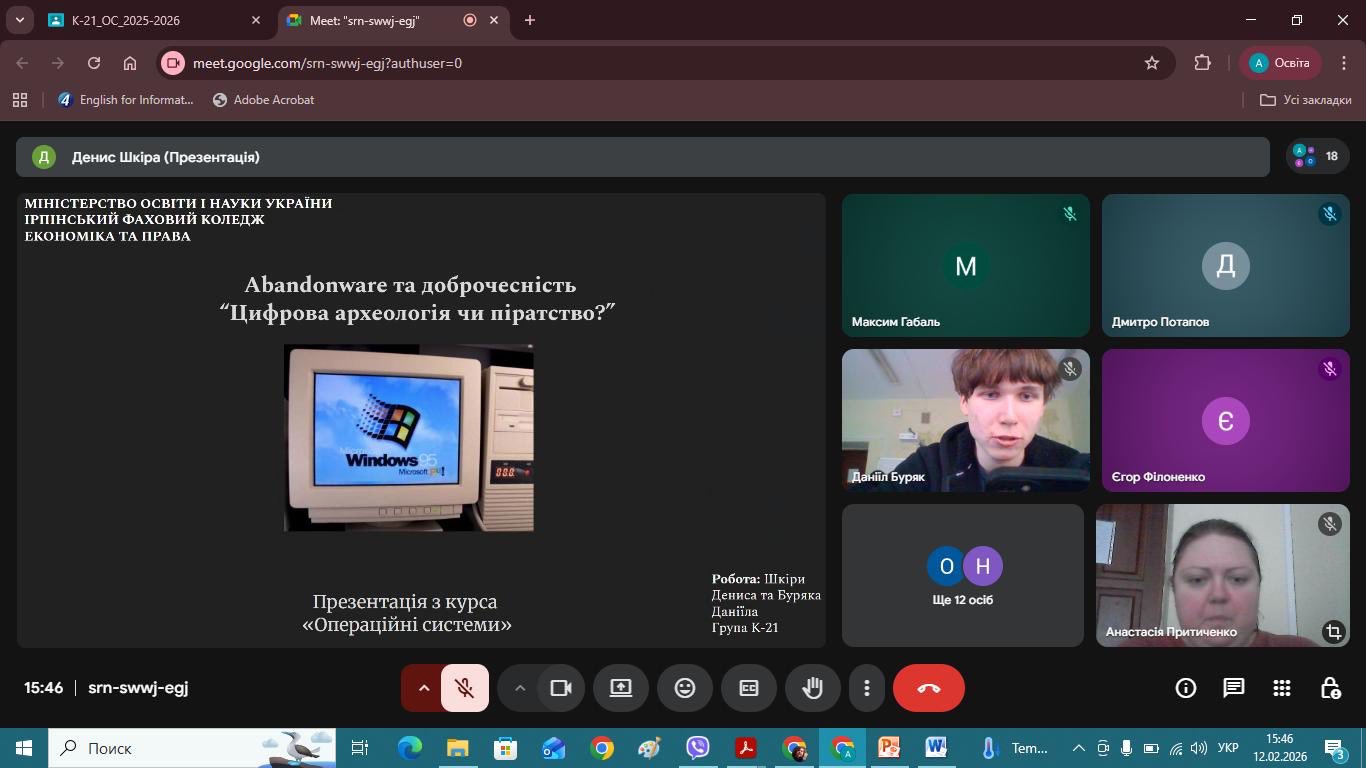
Task: Click muted mic icon on Єгор Філоненко tile
Action: pos(1330,369)
